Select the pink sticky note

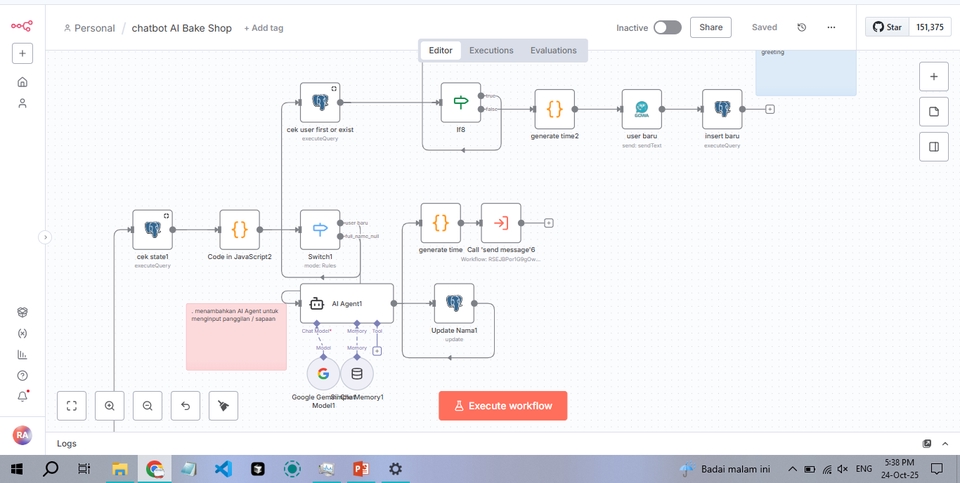click(236, 345)
